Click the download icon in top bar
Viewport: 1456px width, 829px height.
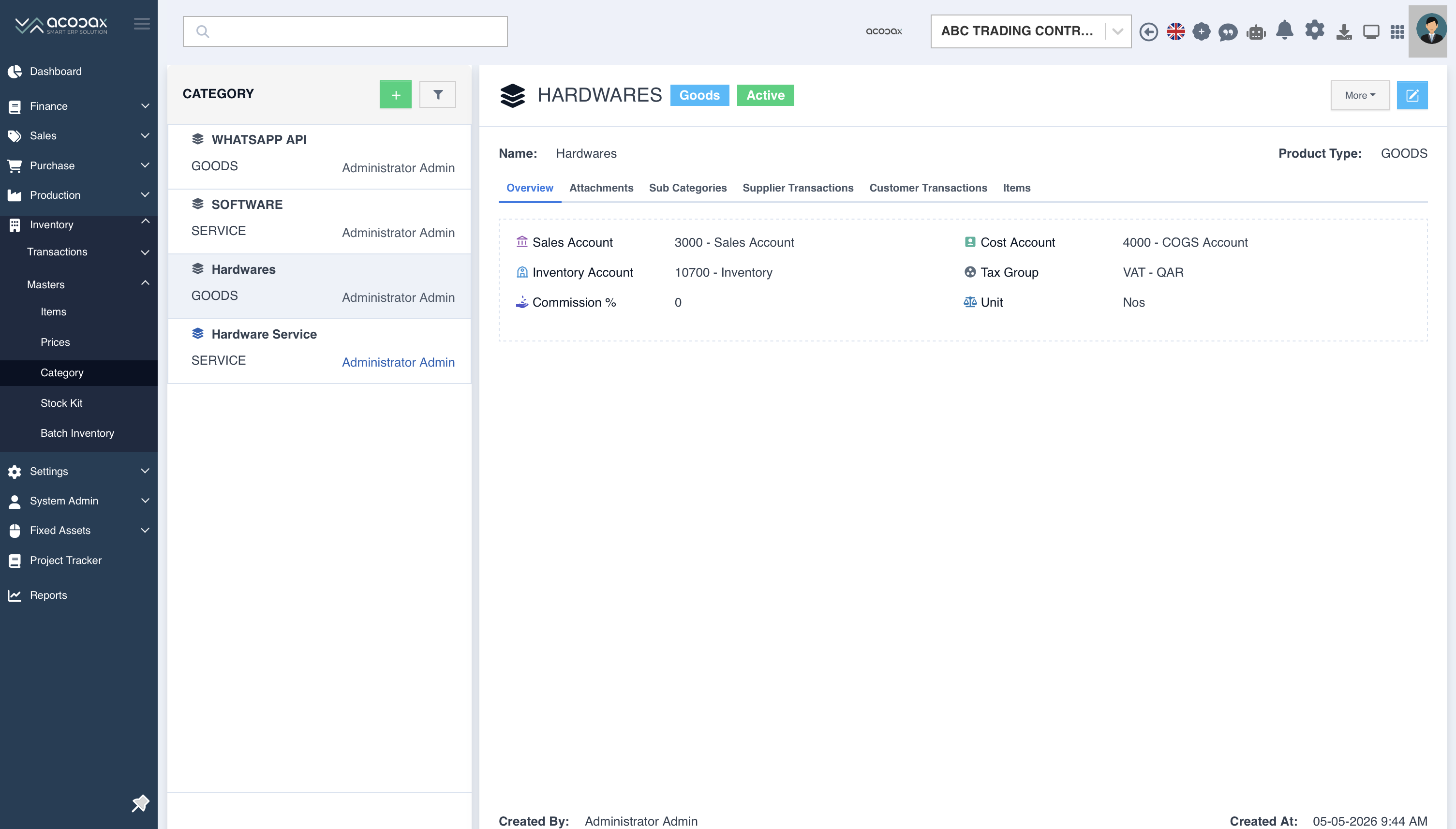(x=1344, y=32)
